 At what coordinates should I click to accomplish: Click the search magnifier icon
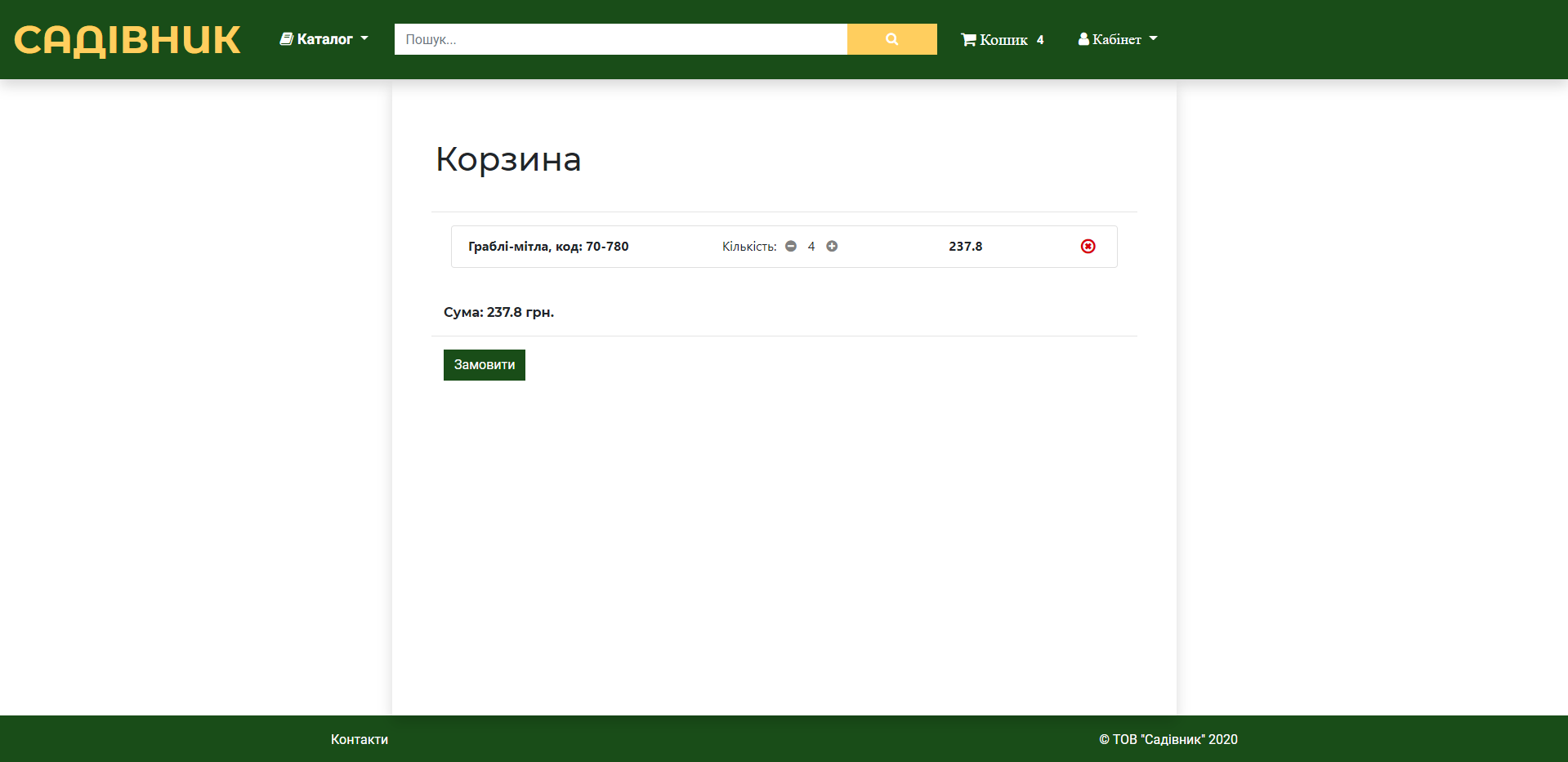pyautogui.click(x=891, y=38)
